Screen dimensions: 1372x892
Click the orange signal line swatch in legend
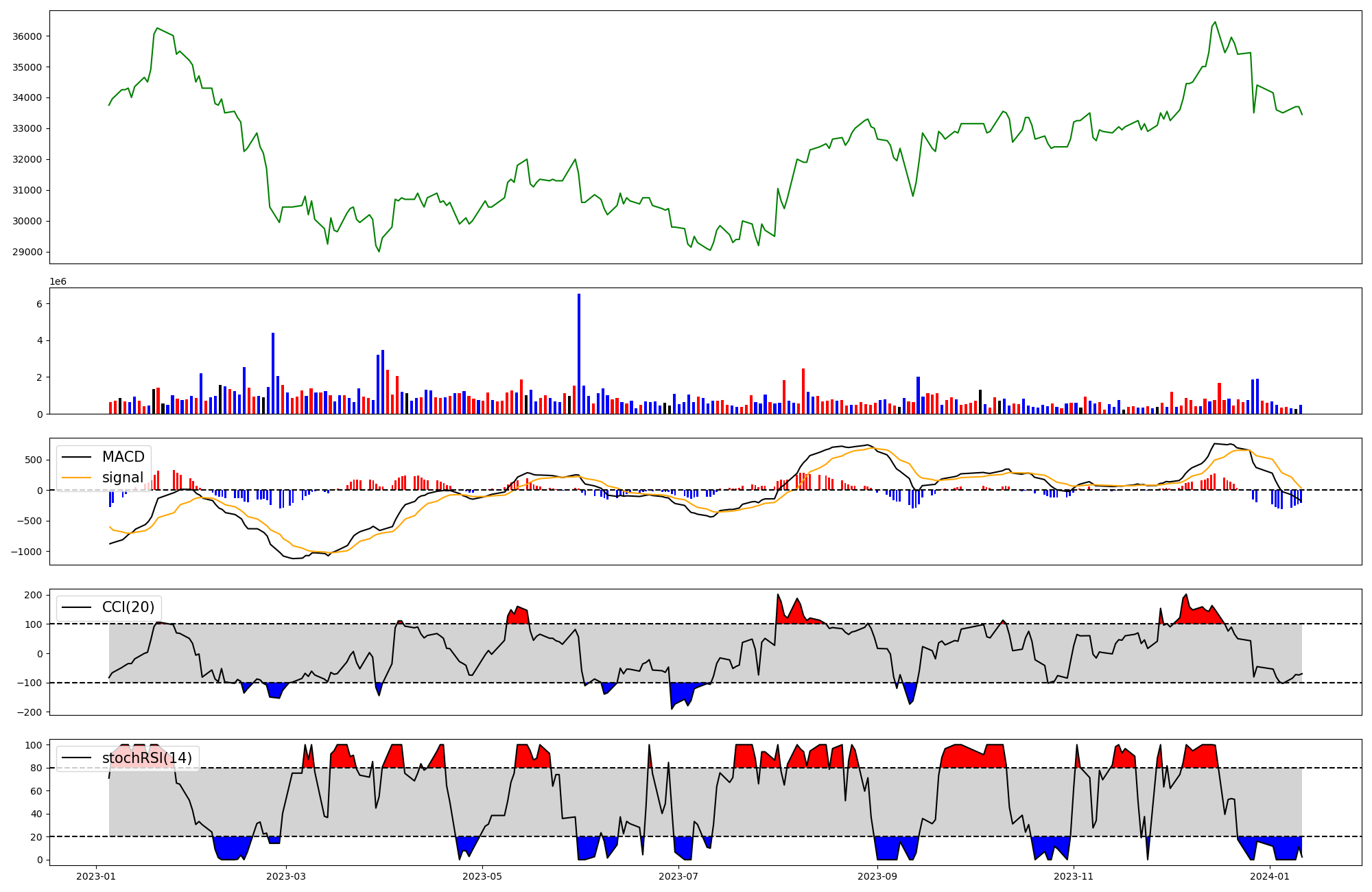point(75,478)
